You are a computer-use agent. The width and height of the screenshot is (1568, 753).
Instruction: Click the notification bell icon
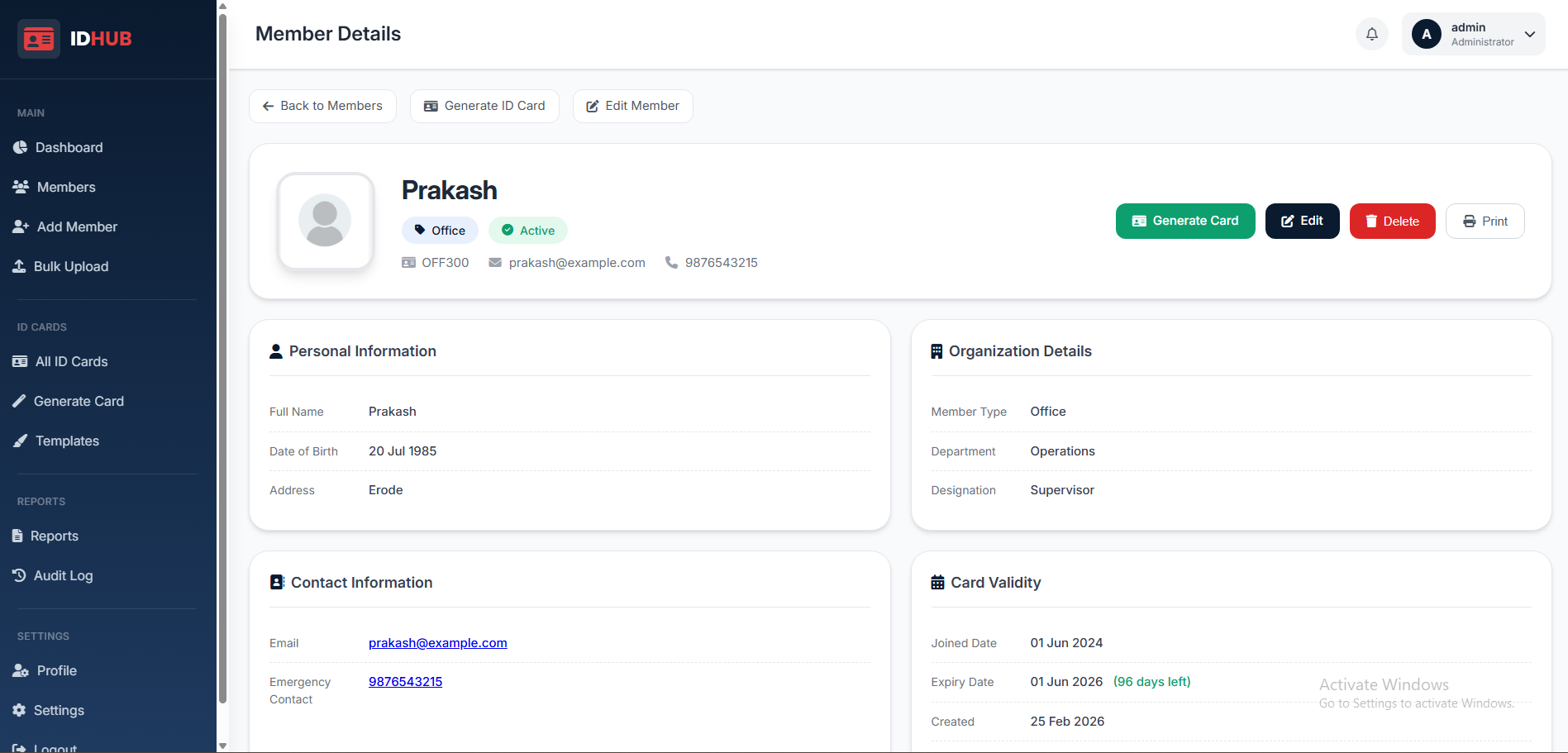(1371, 34)
